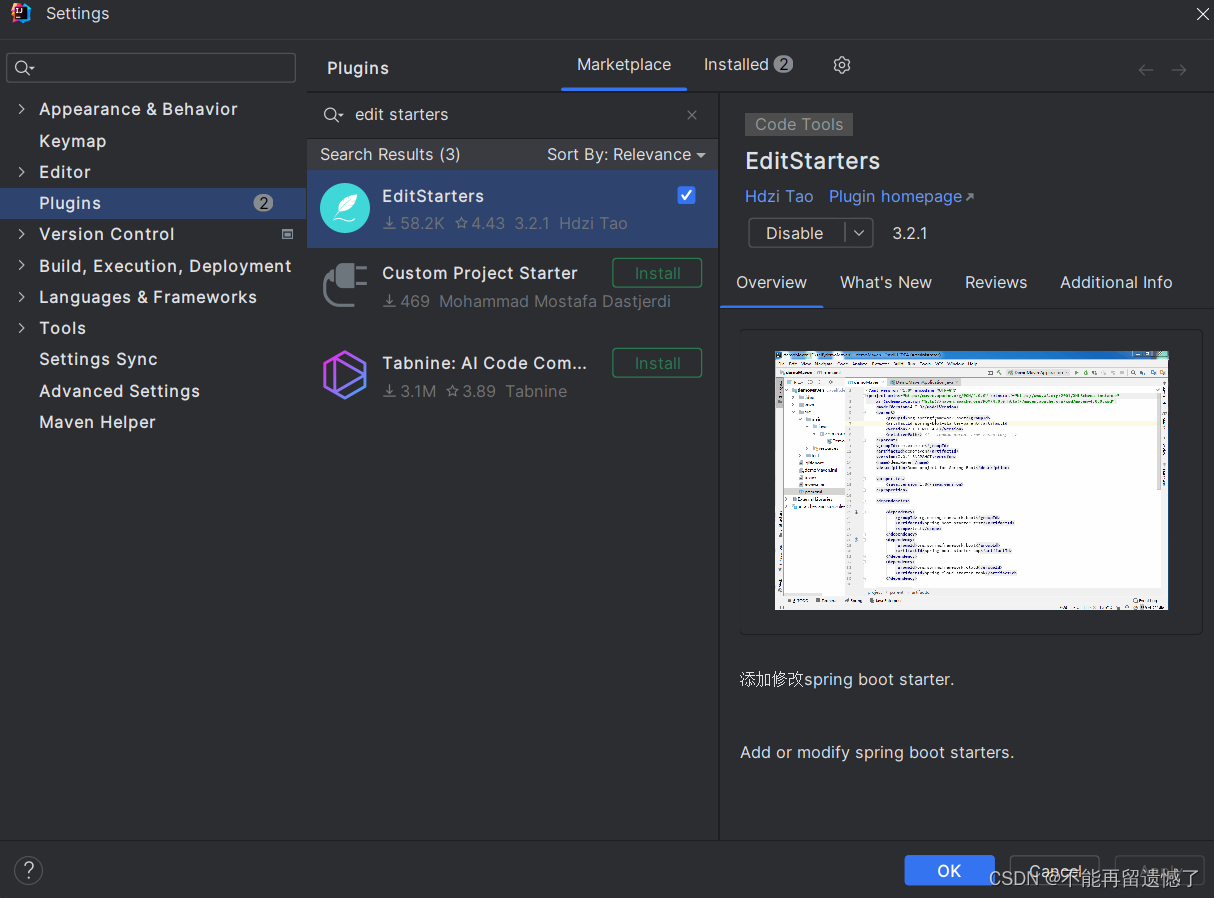
Task: Confirm with the OK button
Action: (x=949, y=870)
